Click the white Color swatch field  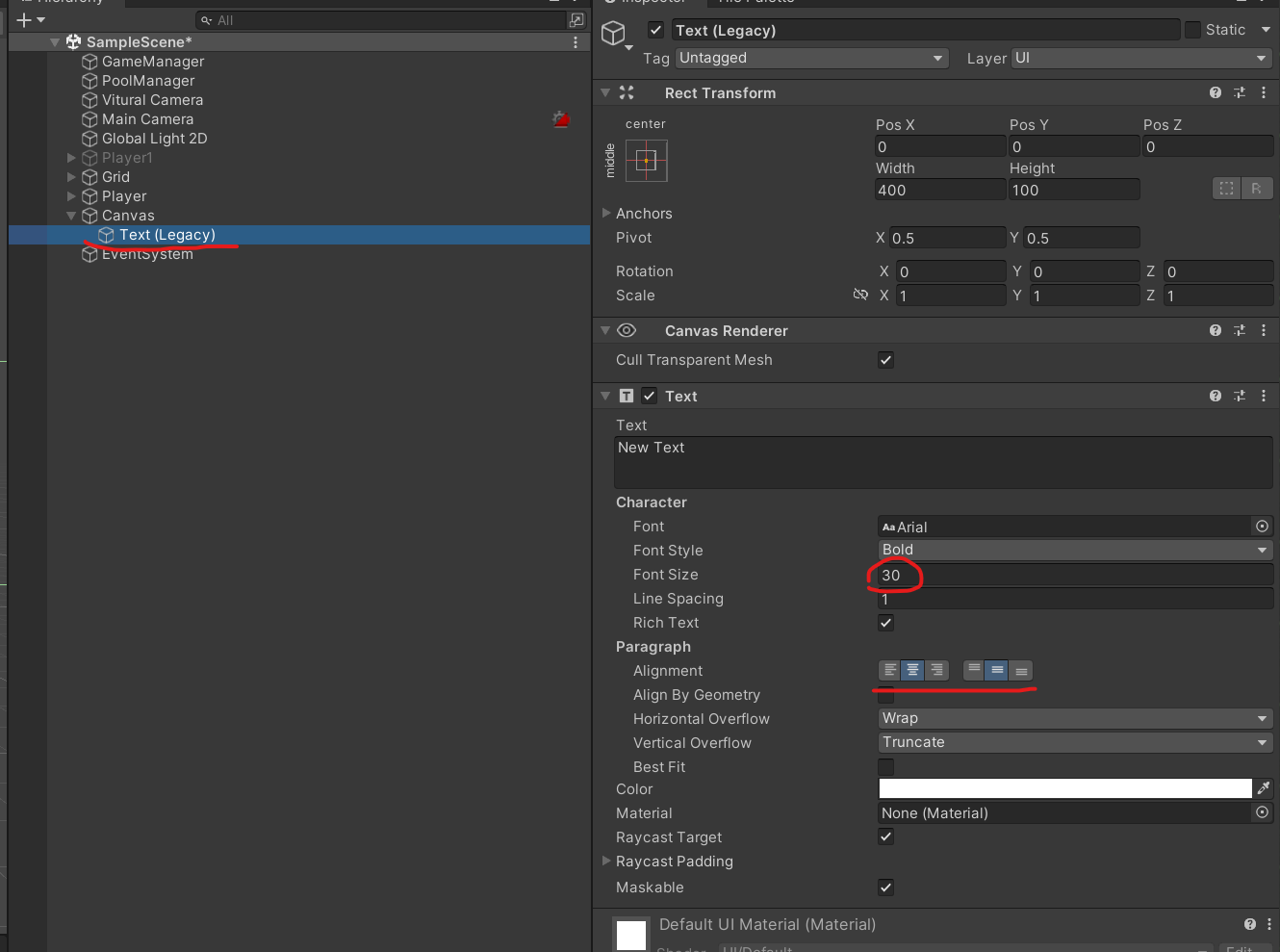coord(1064,788)
